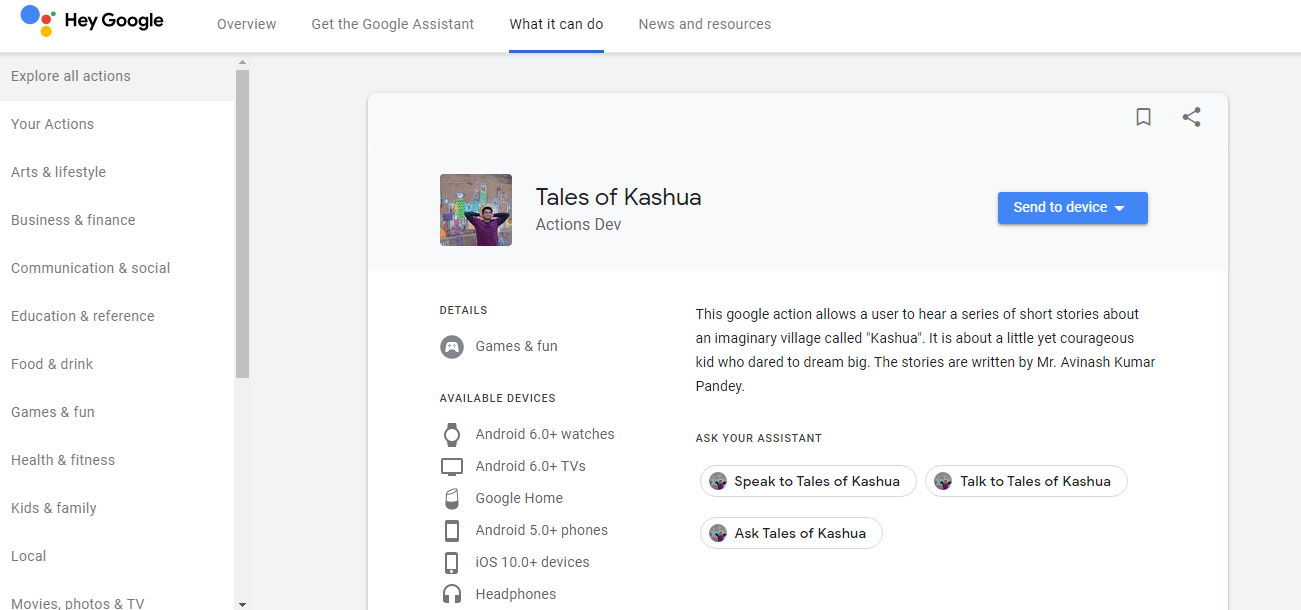
Task: Click the Android TVs device icon
Action: pos(452,466)
